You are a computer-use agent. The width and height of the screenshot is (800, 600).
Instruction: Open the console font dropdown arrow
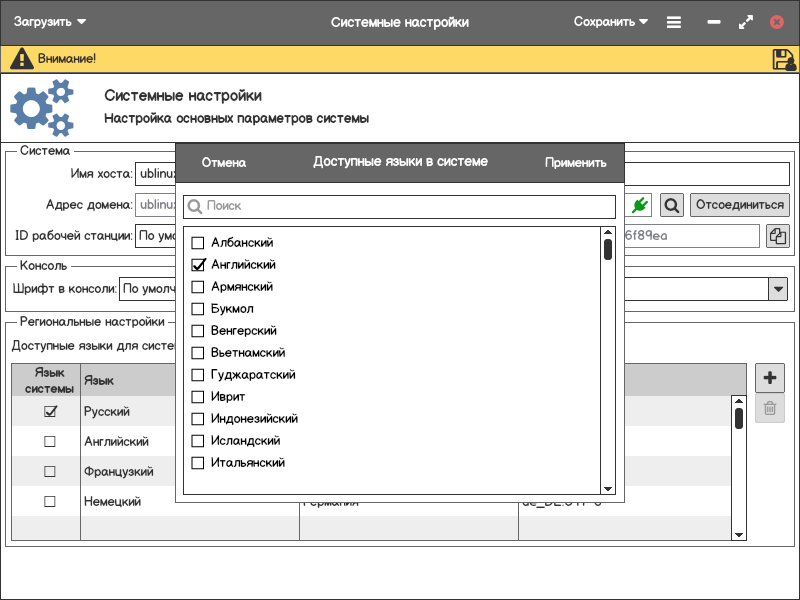click(777, 289)
